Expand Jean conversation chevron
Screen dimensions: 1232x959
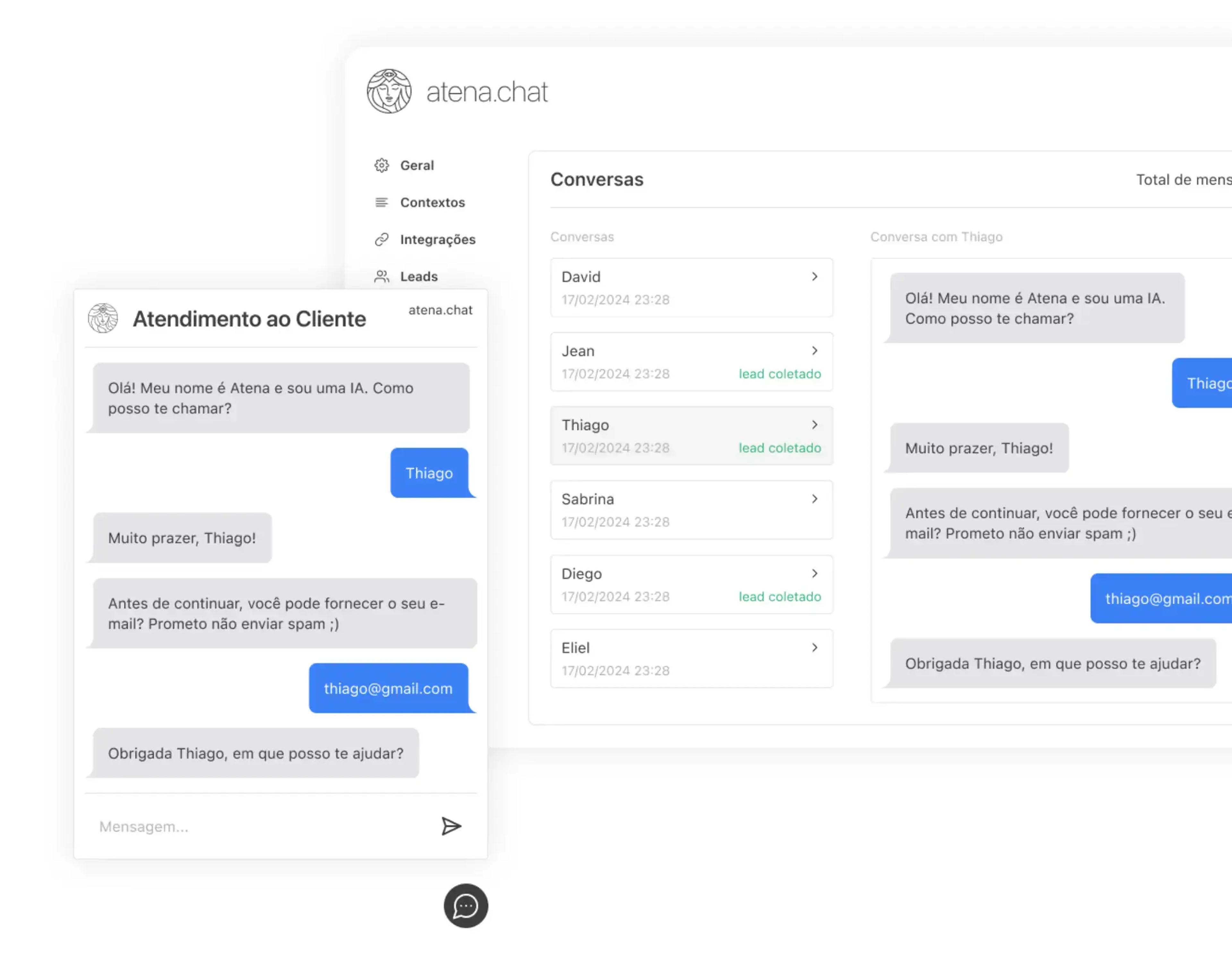tap(815, 350)
